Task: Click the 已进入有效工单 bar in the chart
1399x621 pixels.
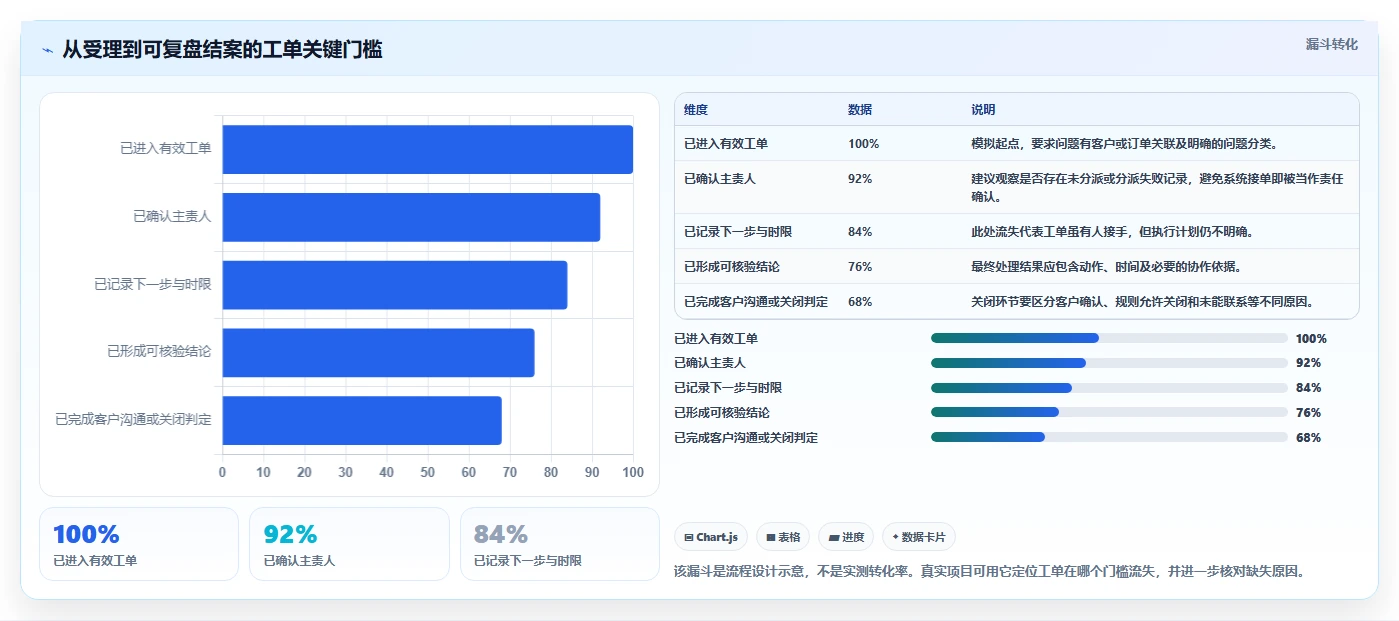Action: pyautogui.click(x=427, y=149)
